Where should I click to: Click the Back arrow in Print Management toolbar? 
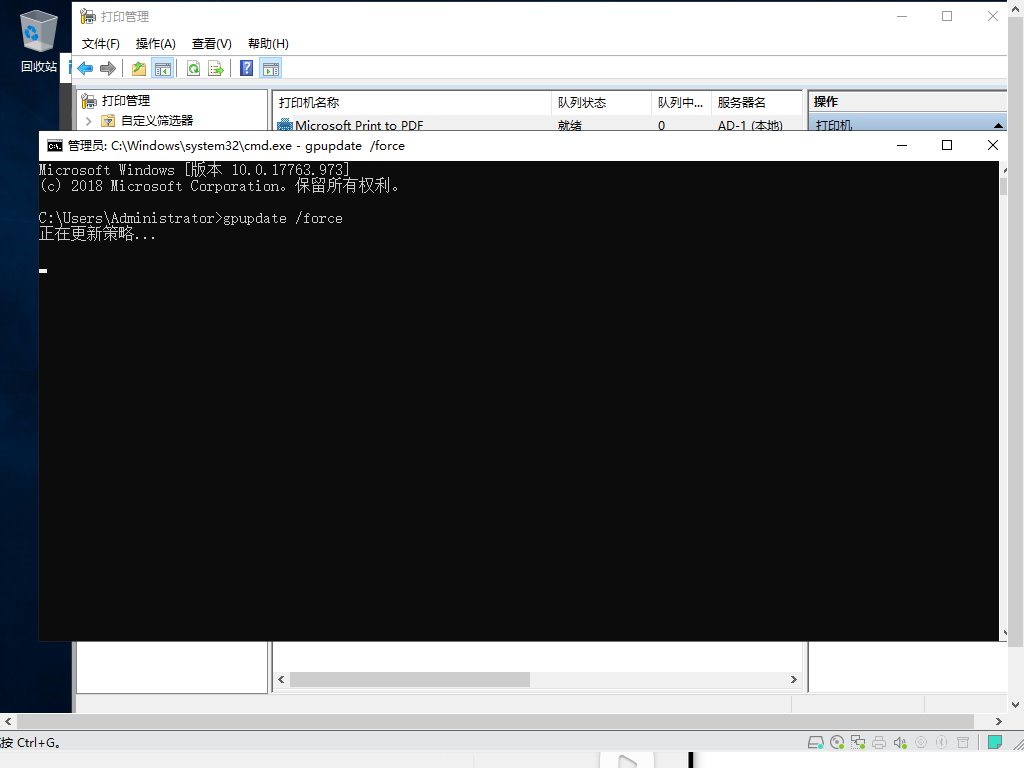tap(85, 69)
